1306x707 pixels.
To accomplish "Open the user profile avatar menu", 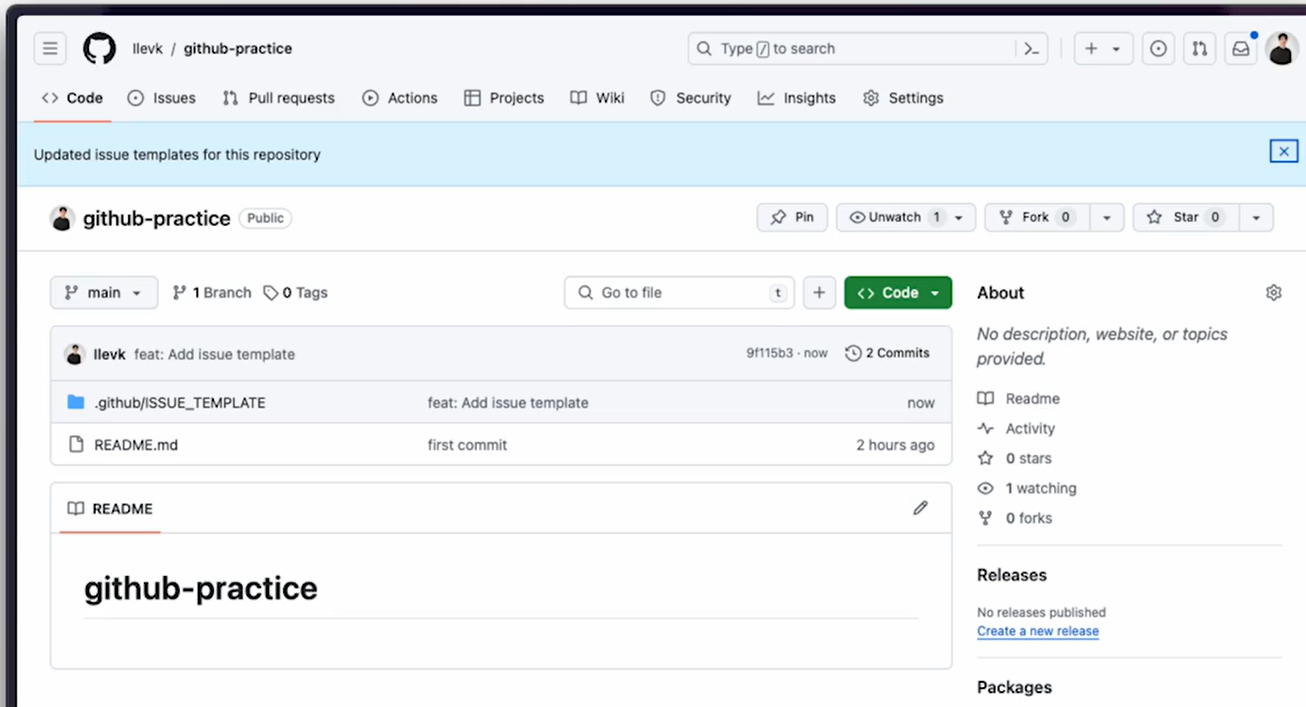I will tap(1281, 48).
